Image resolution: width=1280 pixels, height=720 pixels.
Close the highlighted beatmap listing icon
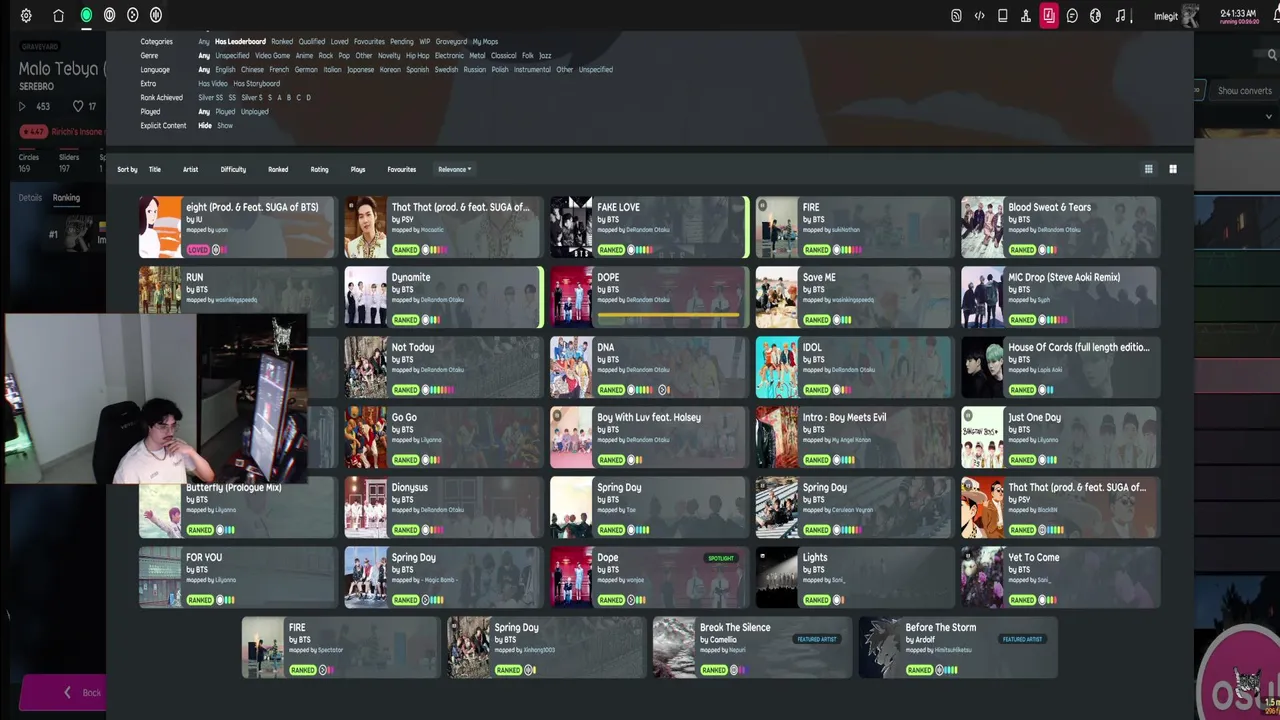click(x=1049, y=15)
